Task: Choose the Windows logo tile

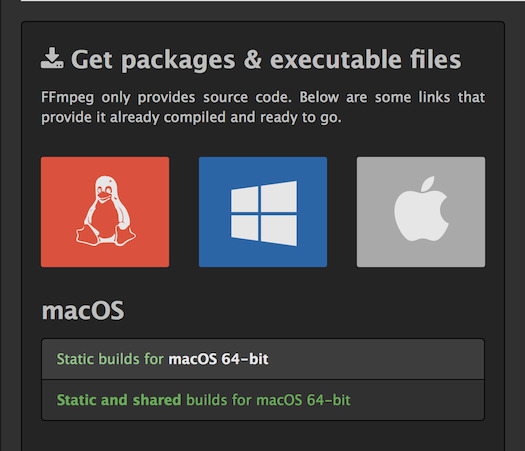Action: click(x=263, y=212)
